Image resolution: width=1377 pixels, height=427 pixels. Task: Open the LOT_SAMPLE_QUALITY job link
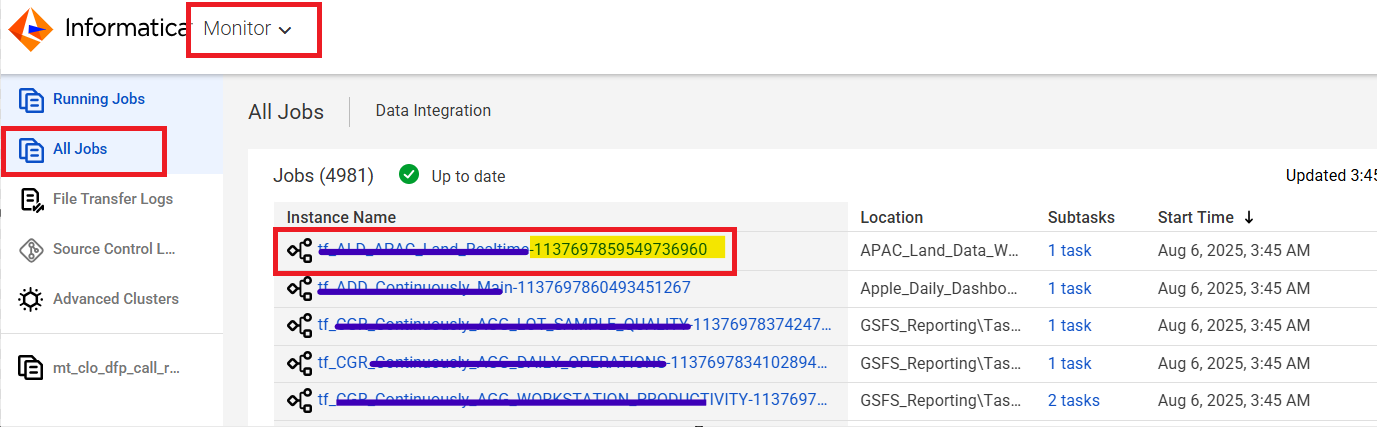pyautogui.click(x=575, y=325)
